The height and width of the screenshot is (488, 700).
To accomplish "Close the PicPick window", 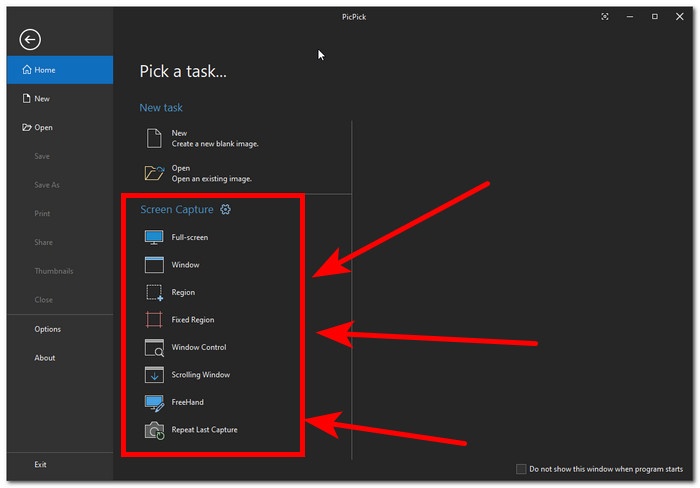I will [679, 17].
